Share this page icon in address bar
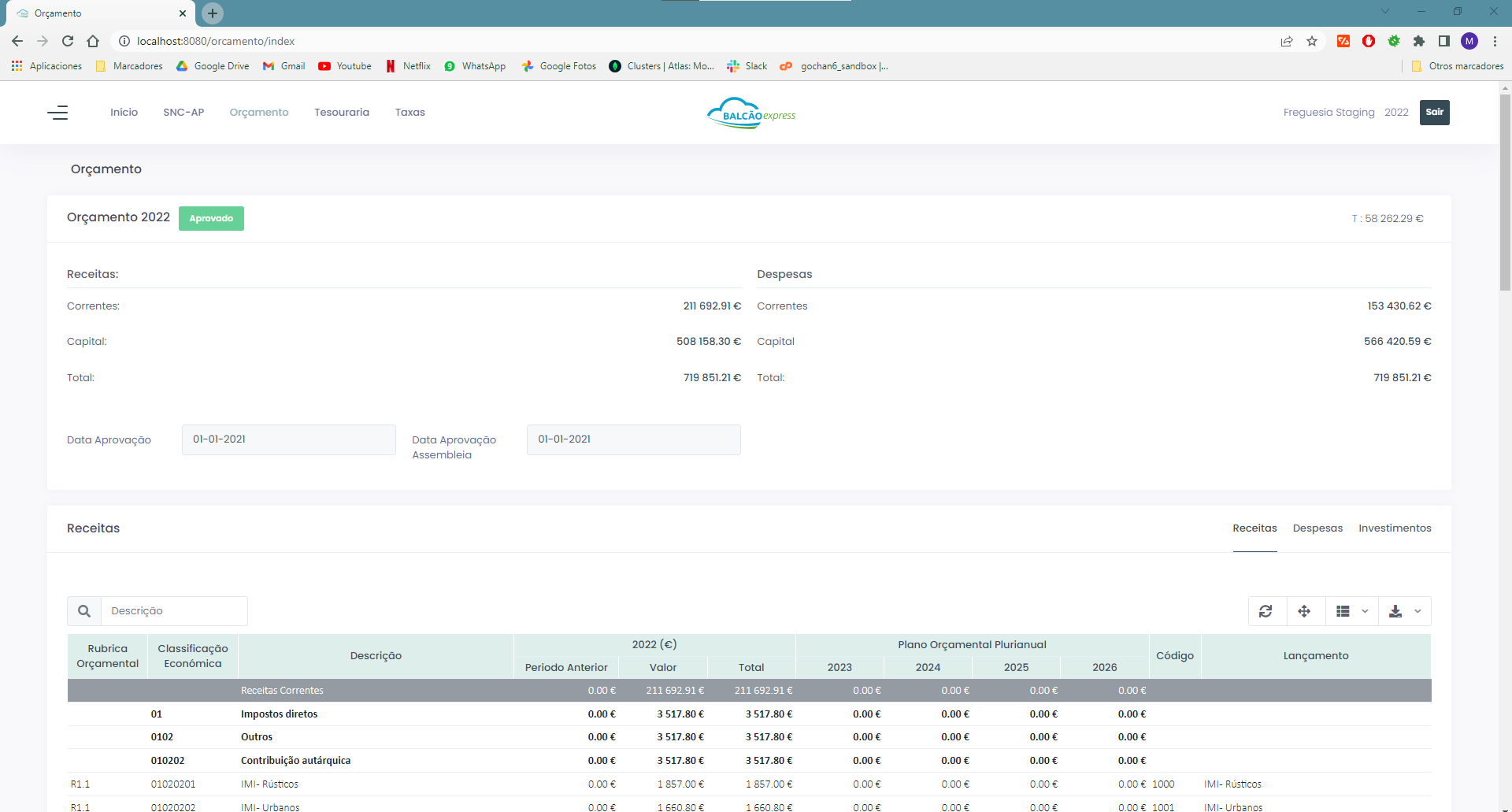Viewport: 1512px width, 812px height. tap(1287, 41)
